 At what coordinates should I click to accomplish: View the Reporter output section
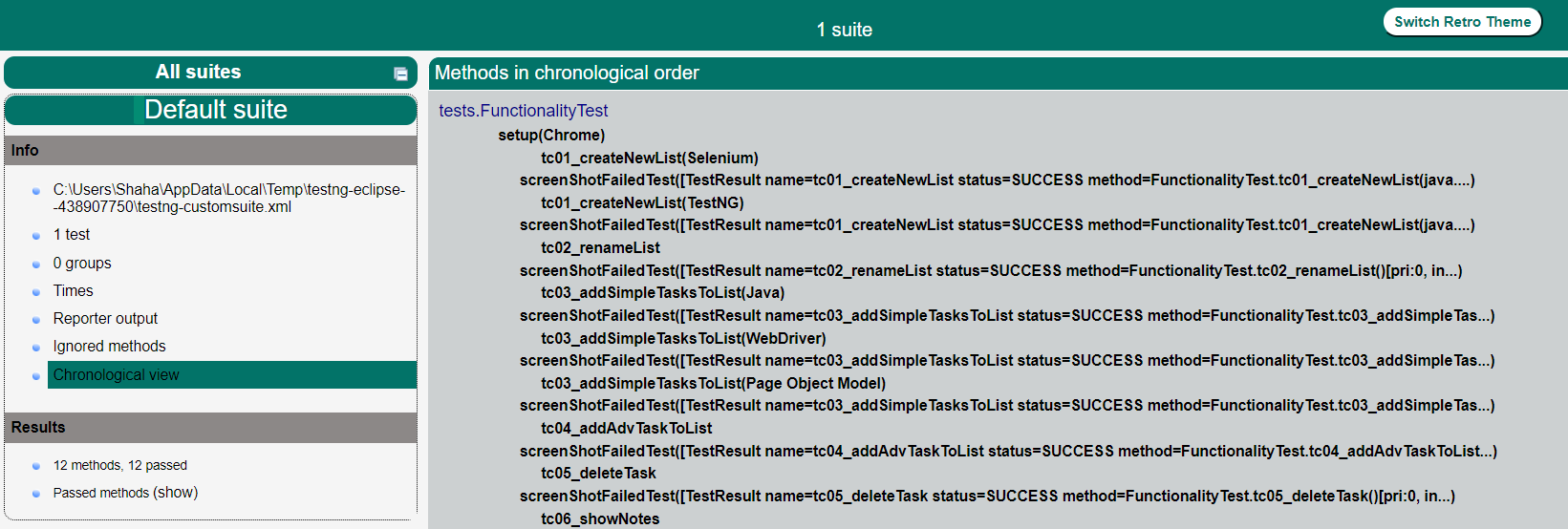coord(105,319)
